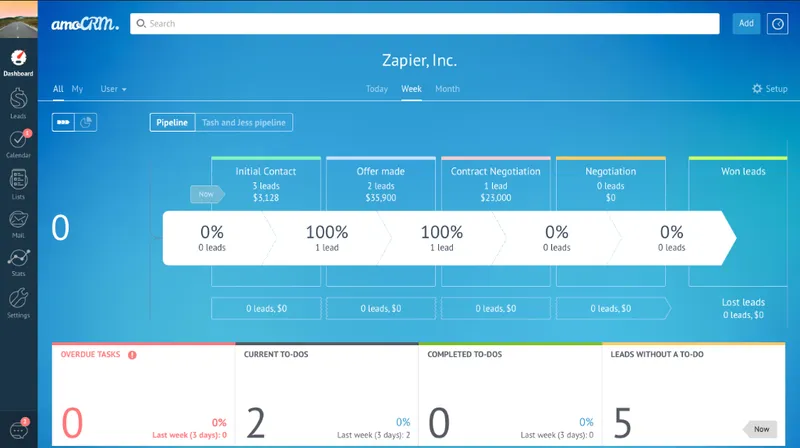The width and height of the screenshot is (800, 448).
Task: Click the magnifier search icon
Action: (x=141, y=23)
